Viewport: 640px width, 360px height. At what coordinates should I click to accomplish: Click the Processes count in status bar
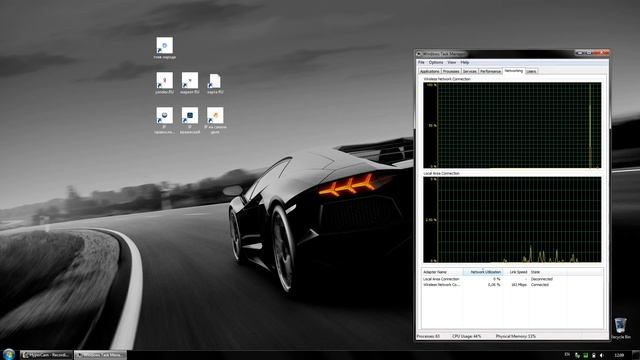click(x=428, y=336)
